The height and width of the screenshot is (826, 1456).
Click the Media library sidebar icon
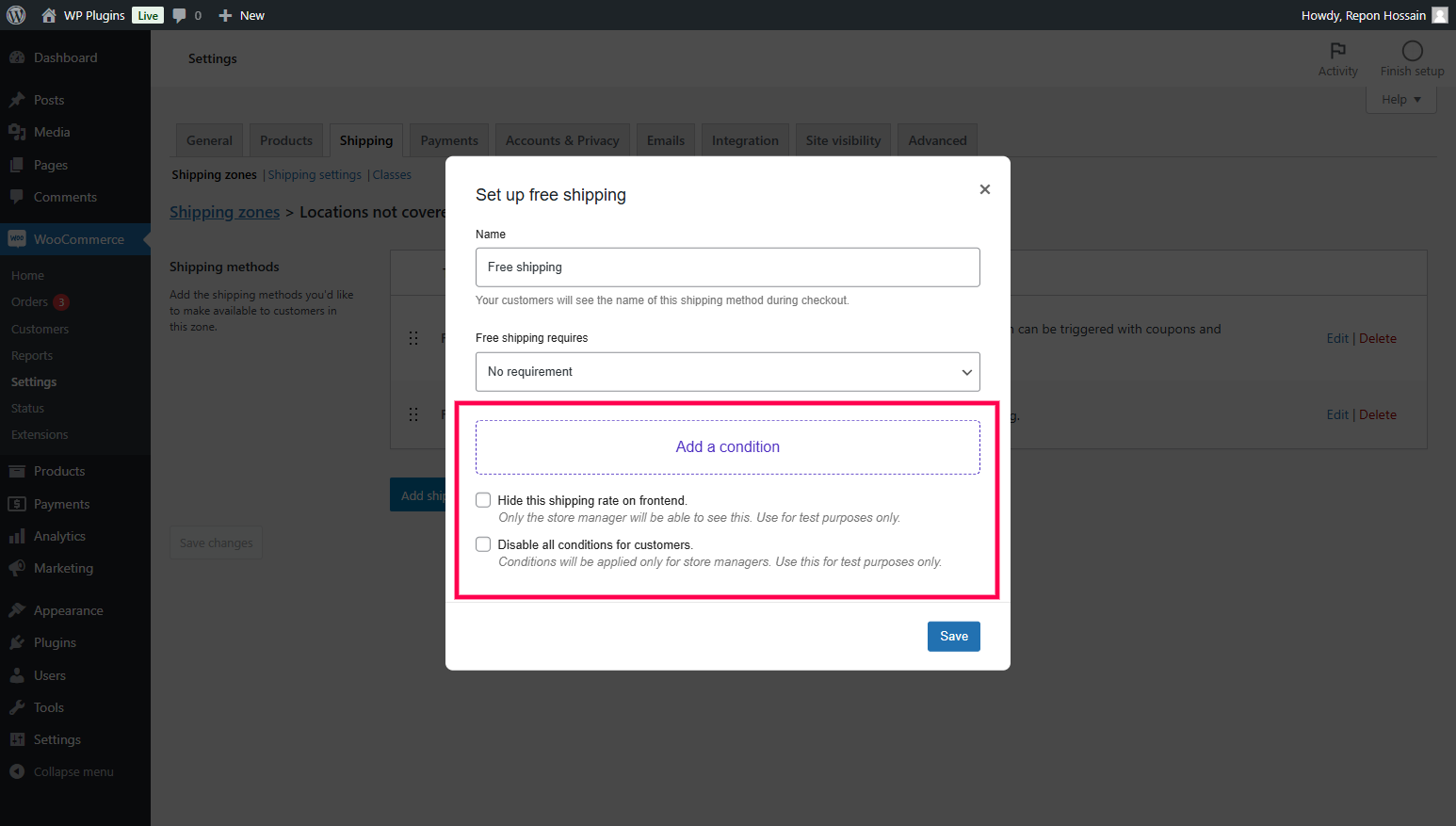pos(17,132)
